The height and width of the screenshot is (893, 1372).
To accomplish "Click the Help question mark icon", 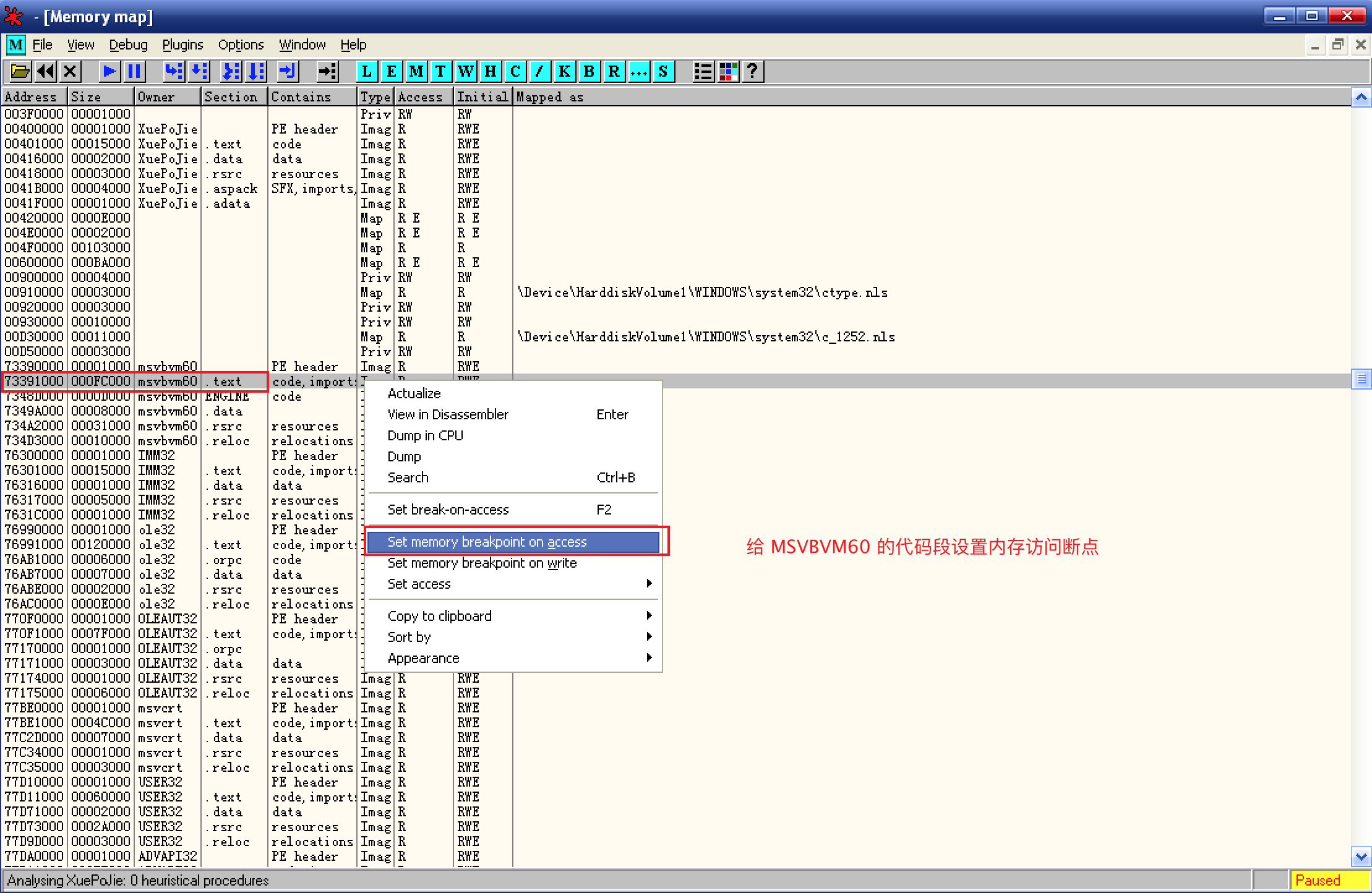I will pyautogui.click(x=753, y=72).
